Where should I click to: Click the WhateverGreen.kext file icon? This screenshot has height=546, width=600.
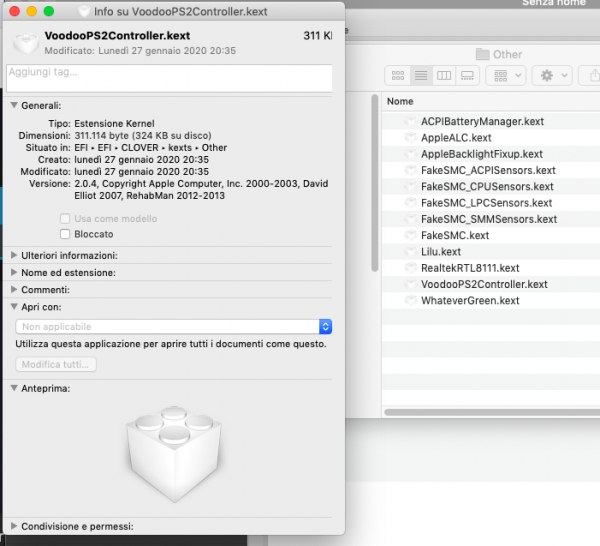coord(411,300)
